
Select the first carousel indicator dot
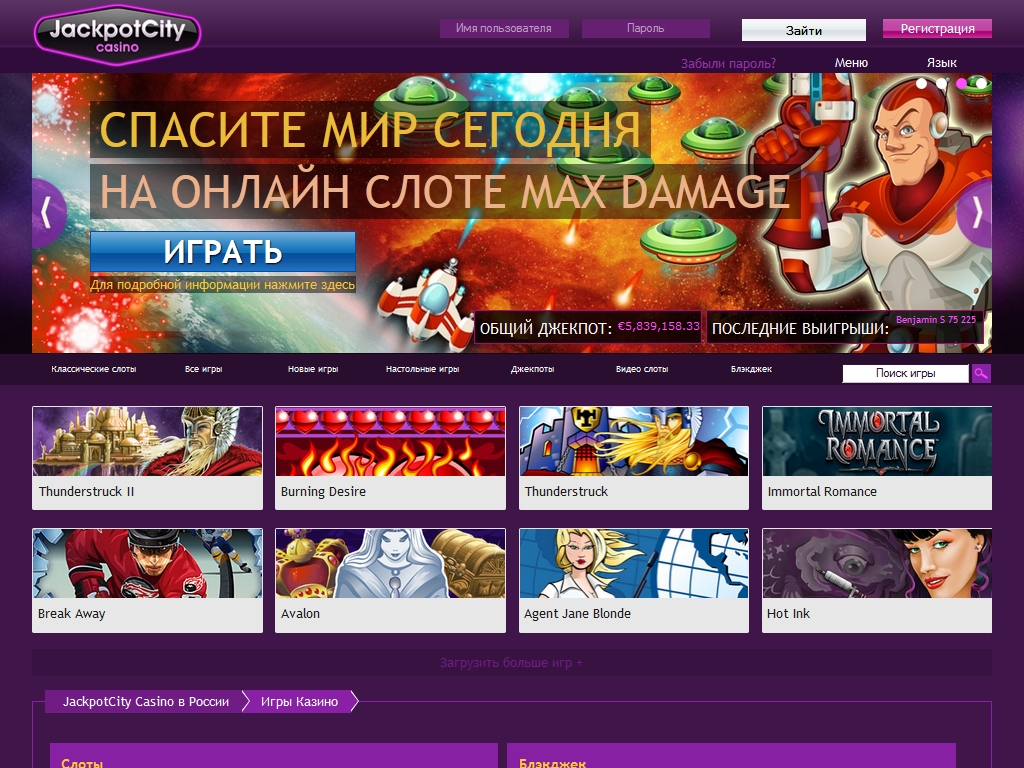click(x=922, y=84)
